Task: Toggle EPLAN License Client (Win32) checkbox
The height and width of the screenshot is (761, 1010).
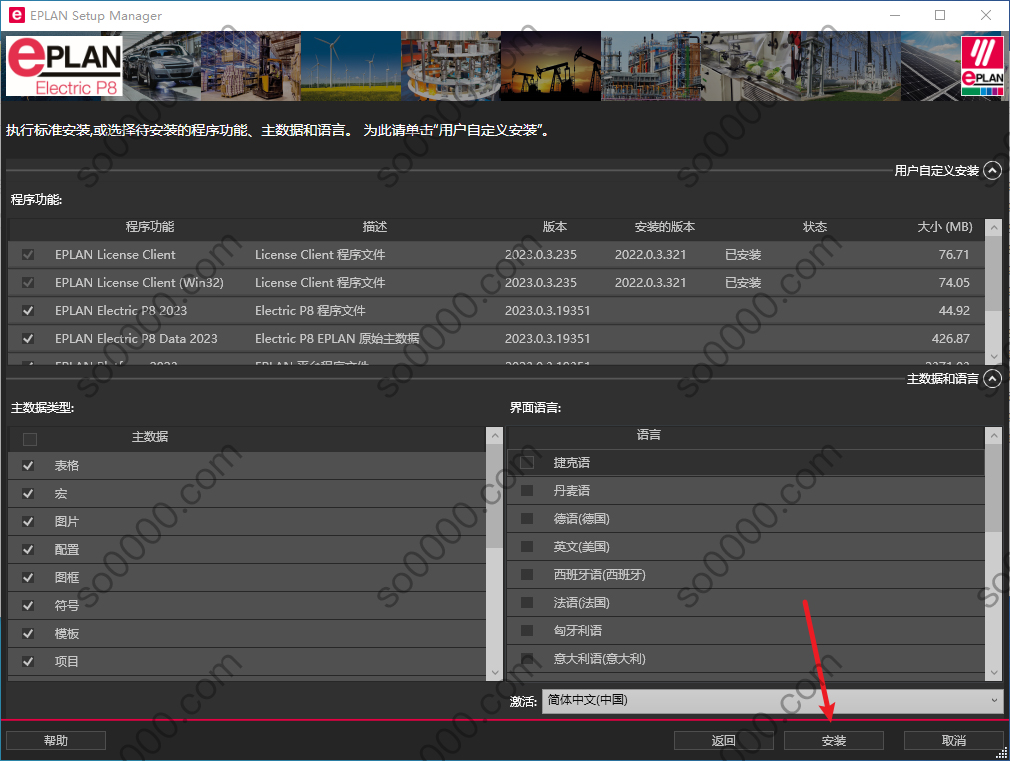Action: click(x=28, y=282)
